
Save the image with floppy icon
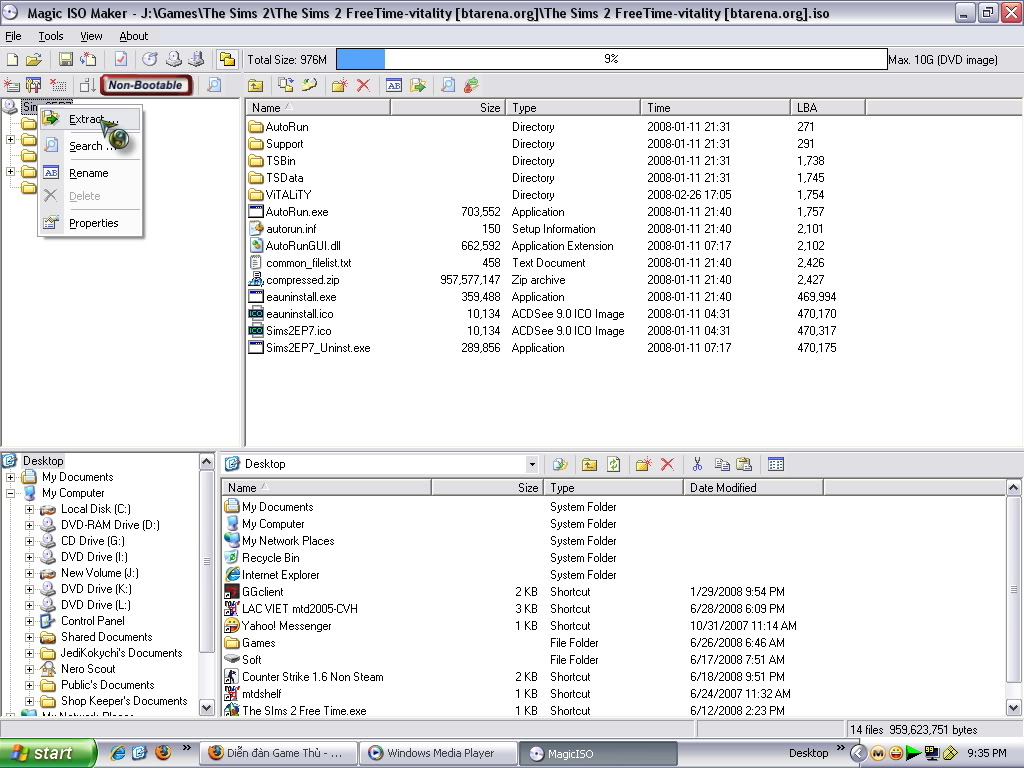65,59
